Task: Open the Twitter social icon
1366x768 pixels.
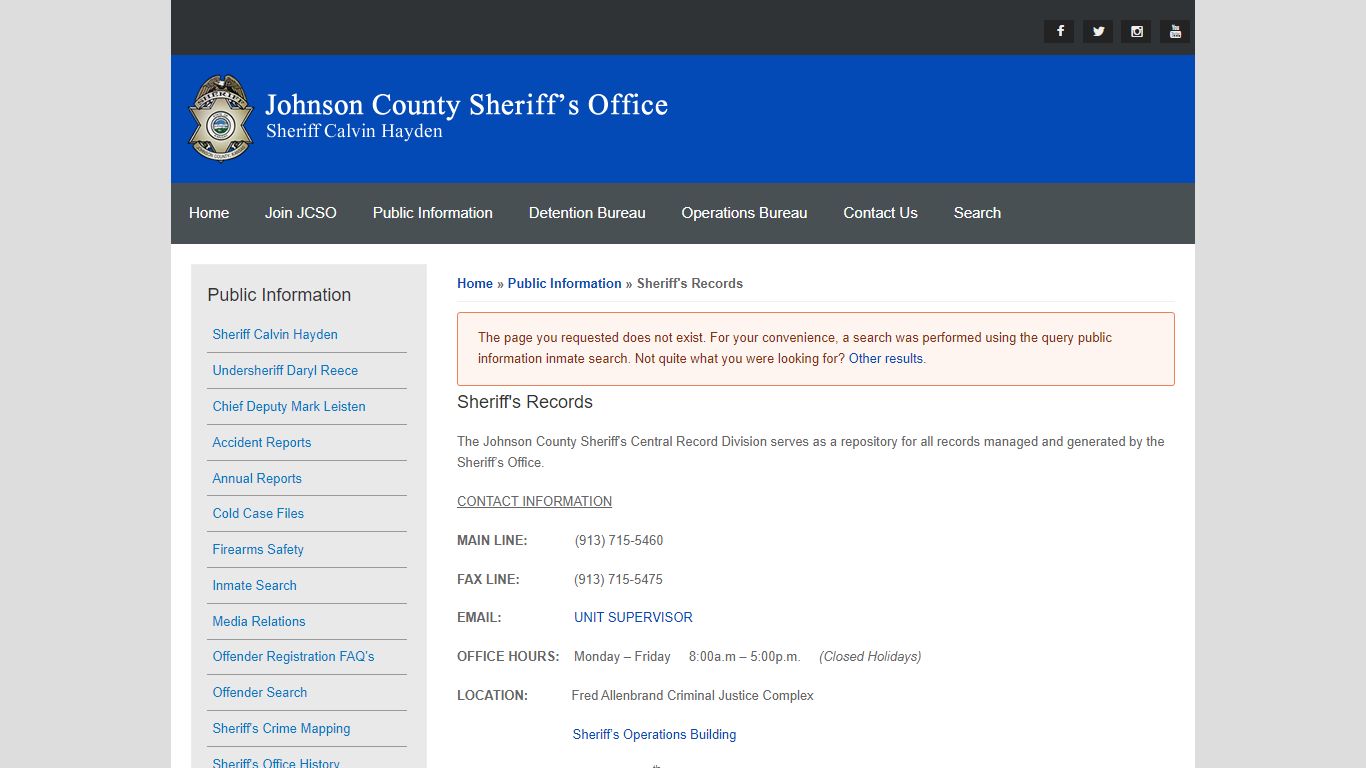Action: (1098, 31)
